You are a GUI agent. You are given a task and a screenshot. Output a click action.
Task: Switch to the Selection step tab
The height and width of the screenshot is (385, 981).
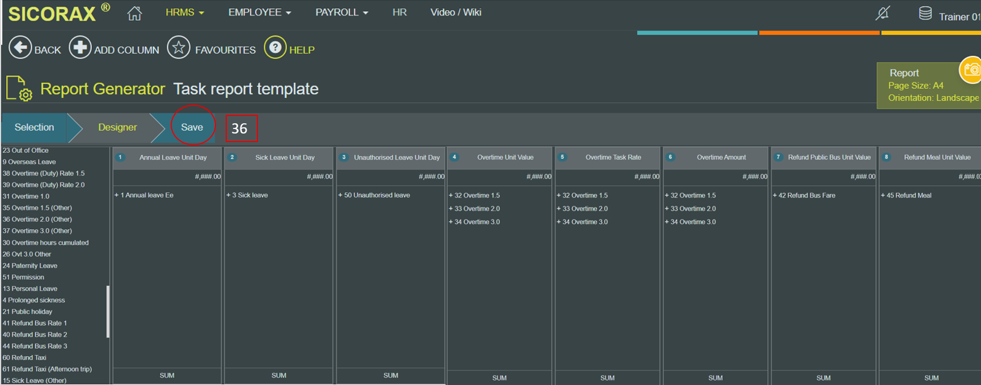click(x=34, y=127)
